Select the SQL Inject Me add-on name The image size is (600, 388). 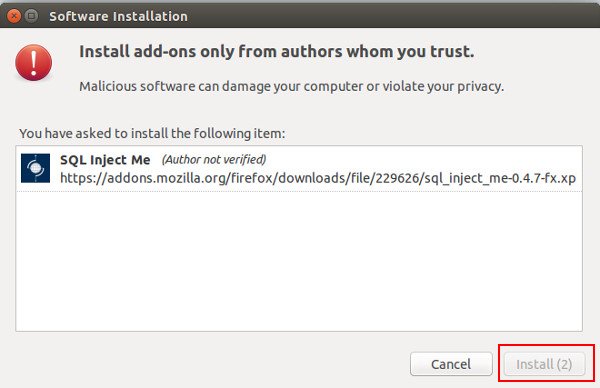105,160
